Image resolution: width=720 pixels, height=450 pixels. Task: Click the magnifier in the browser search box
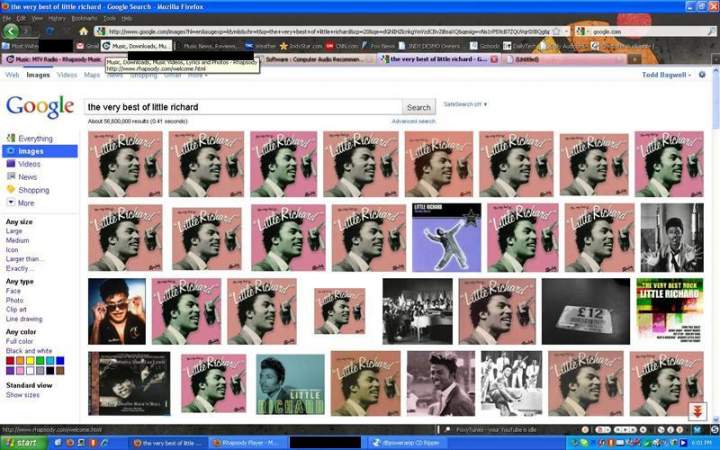click(x=711, y=31)
